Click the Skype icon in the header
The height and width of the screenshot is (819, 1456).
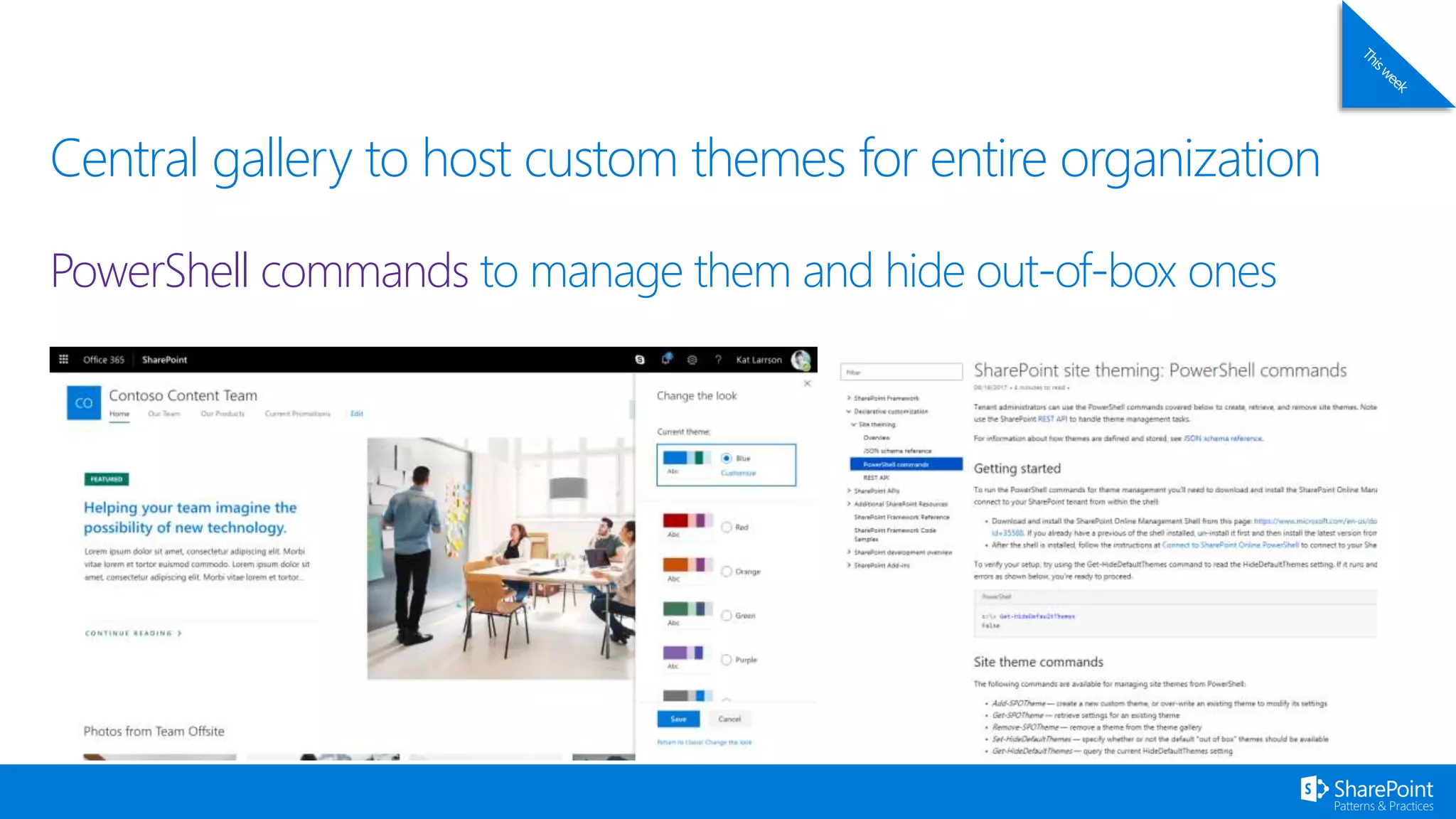[x=640, y=360]
